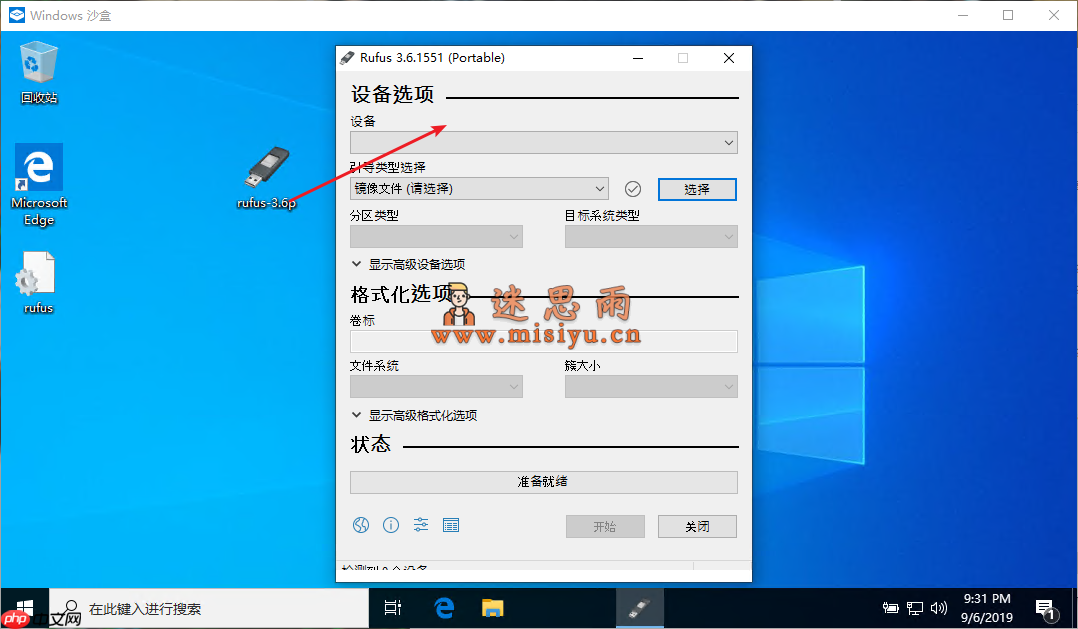Click inside the 卷标 volume label field
The width and height of the screenshot is (1078, 629).
coord(543,341)
